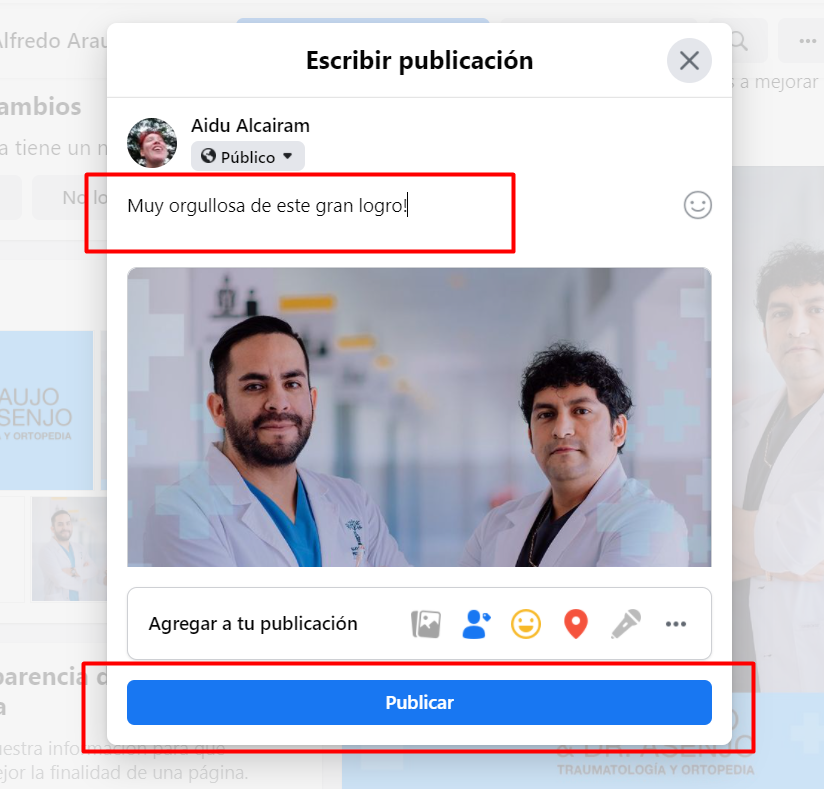Viewport: 824px width, 789px height.
Task: Open the microphone Q&A icon
Action: point(626,624)
